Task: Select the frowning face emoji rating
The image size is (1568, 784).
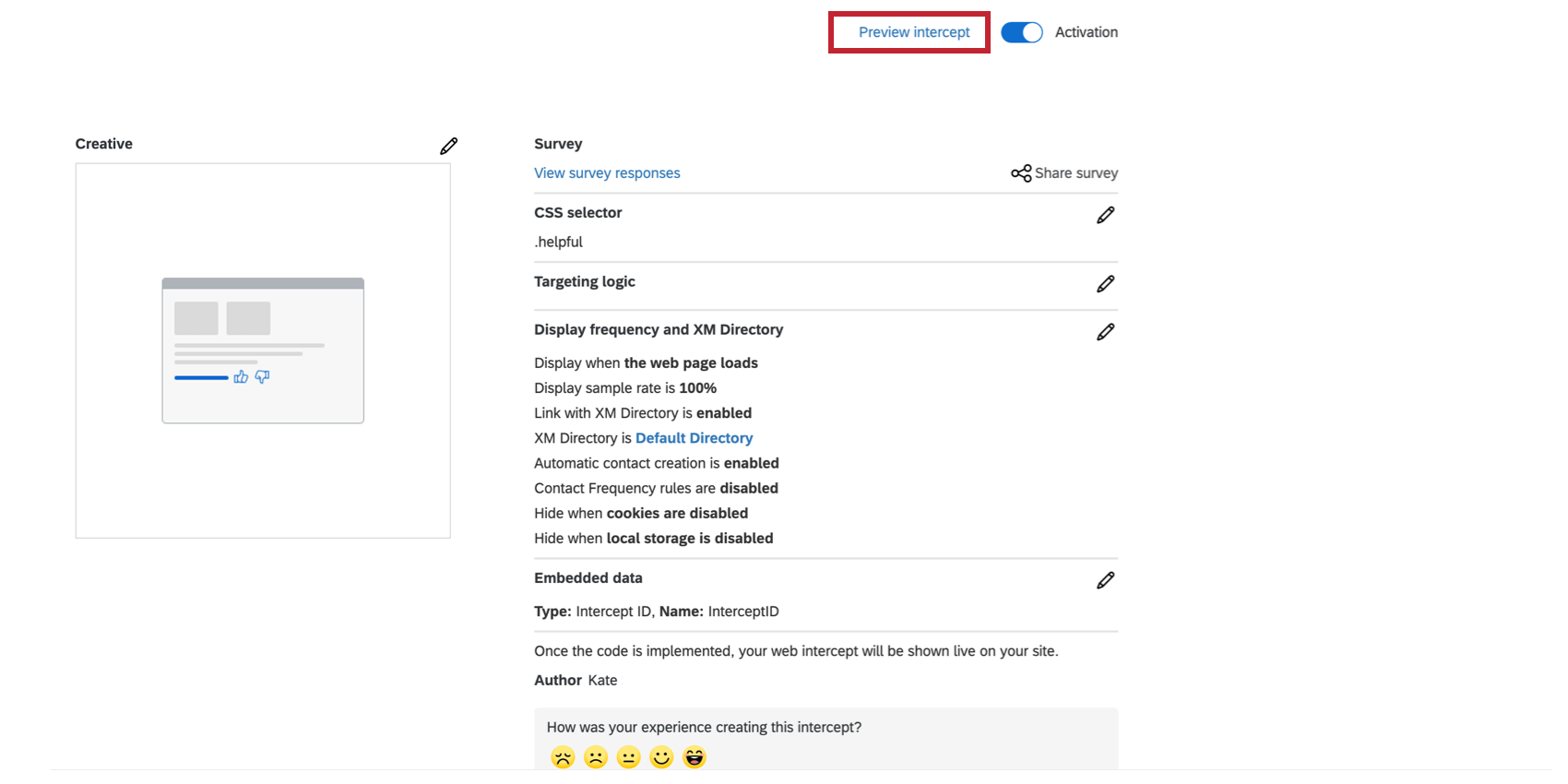Action: pos(595,757)
